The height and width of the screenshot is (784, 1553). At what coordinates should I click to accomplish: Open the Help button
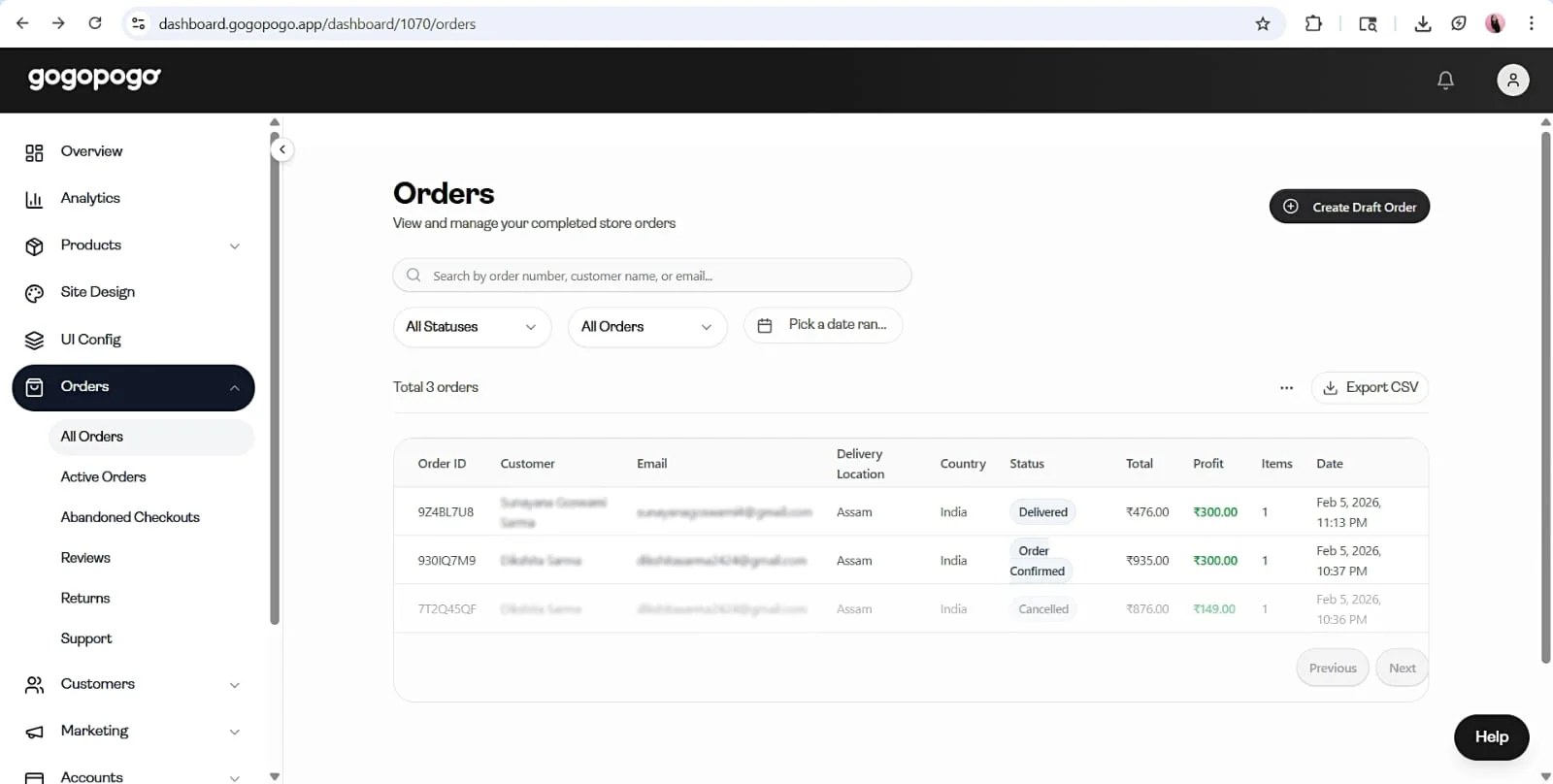1491,737
